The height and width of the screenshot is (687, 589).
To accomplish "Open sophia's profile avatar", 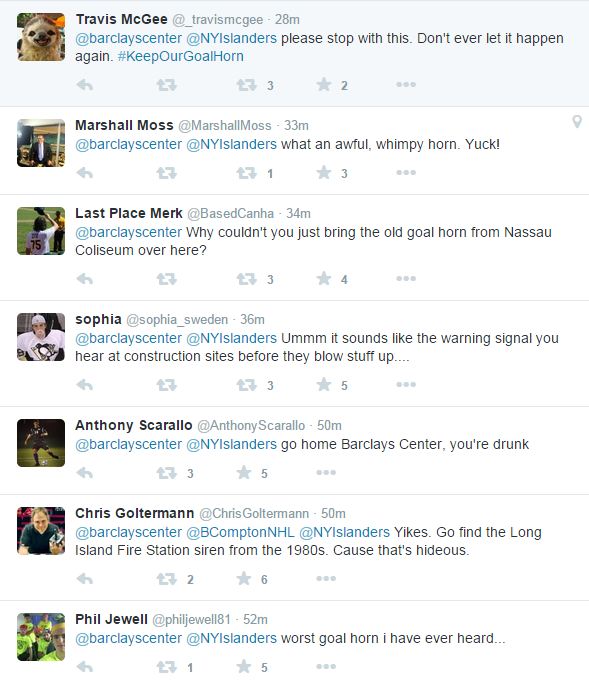I will [41, 337].
